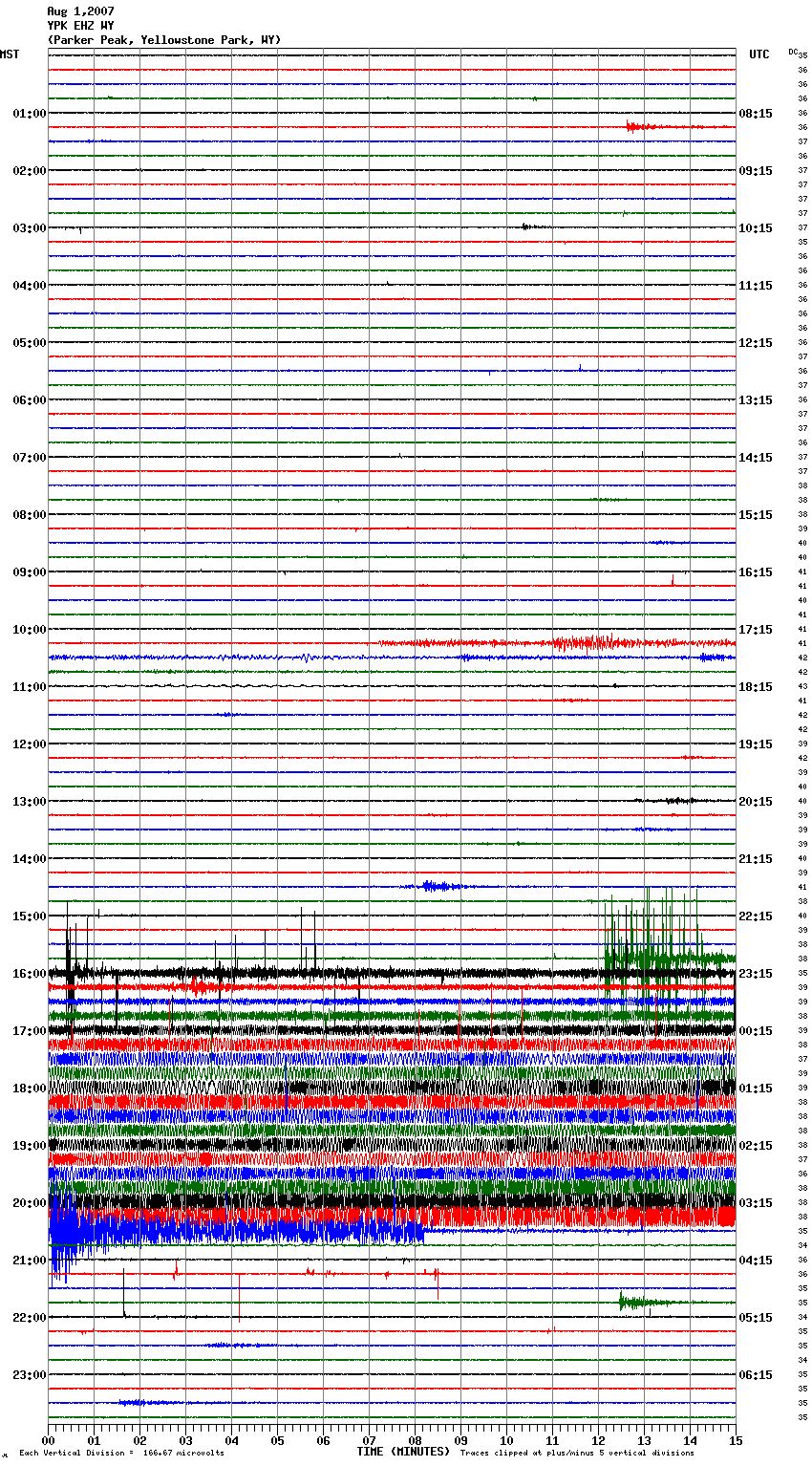
Task: Click "(Parker Peak, Yellowstone Park, WY)" title
Action: [164, 40]
